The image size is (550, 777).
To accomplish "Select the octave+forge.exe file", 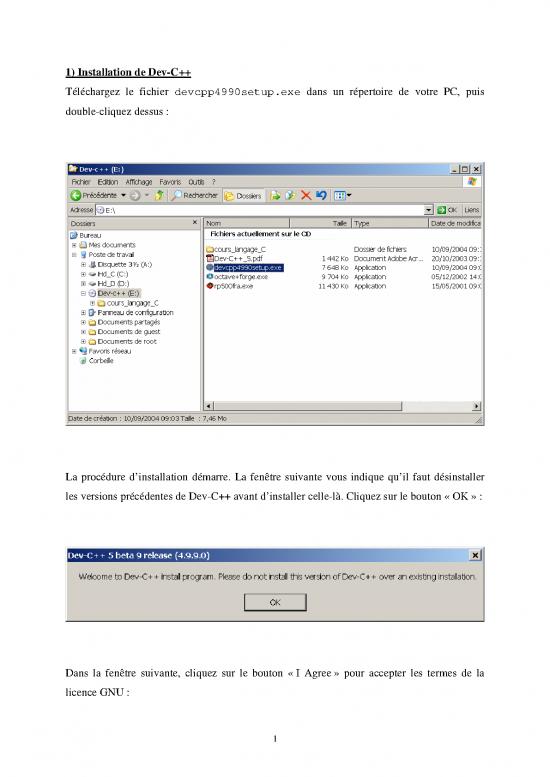I will tap(241, 277).
